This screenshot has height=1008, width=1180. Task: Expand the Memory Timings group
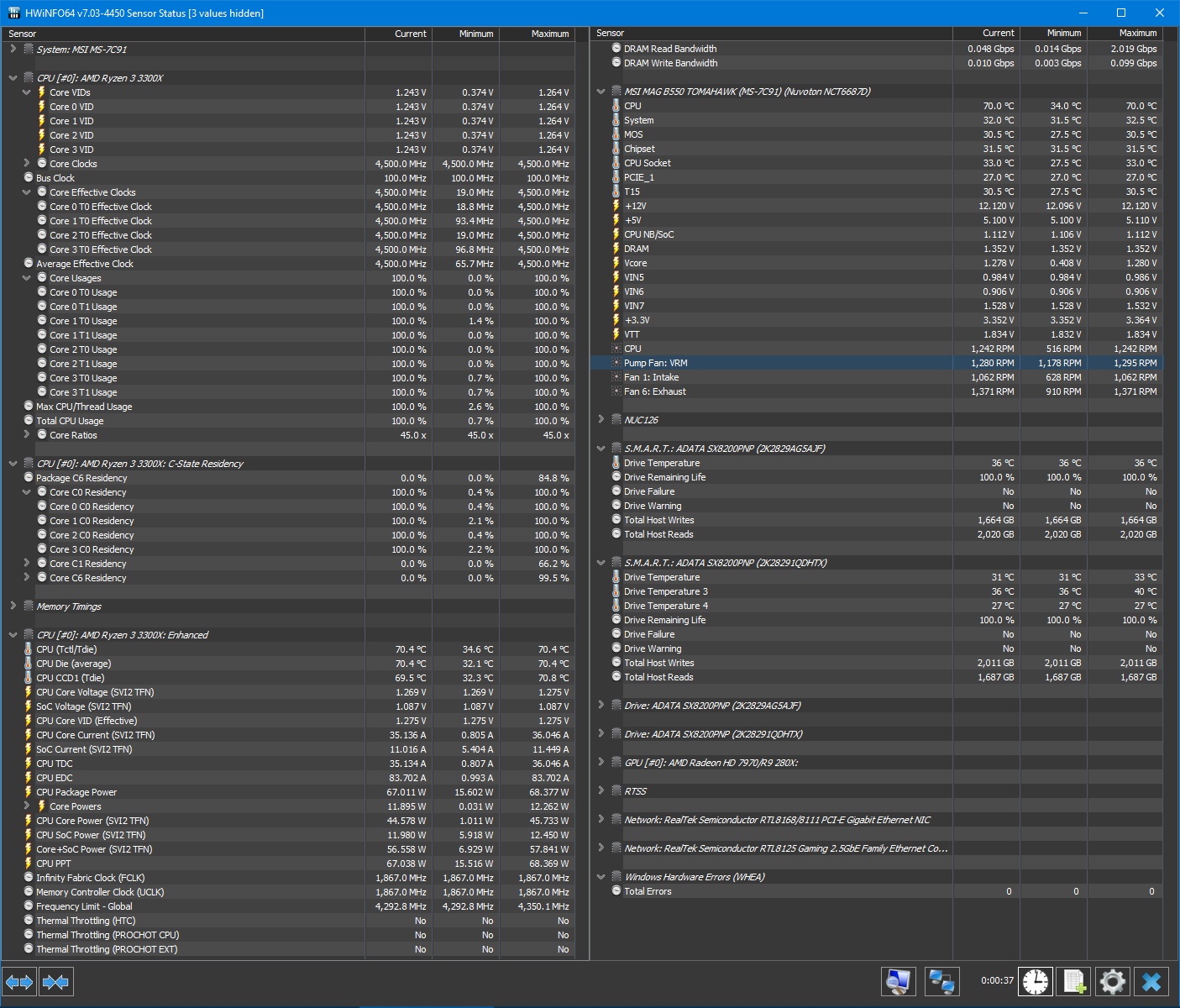13,606
